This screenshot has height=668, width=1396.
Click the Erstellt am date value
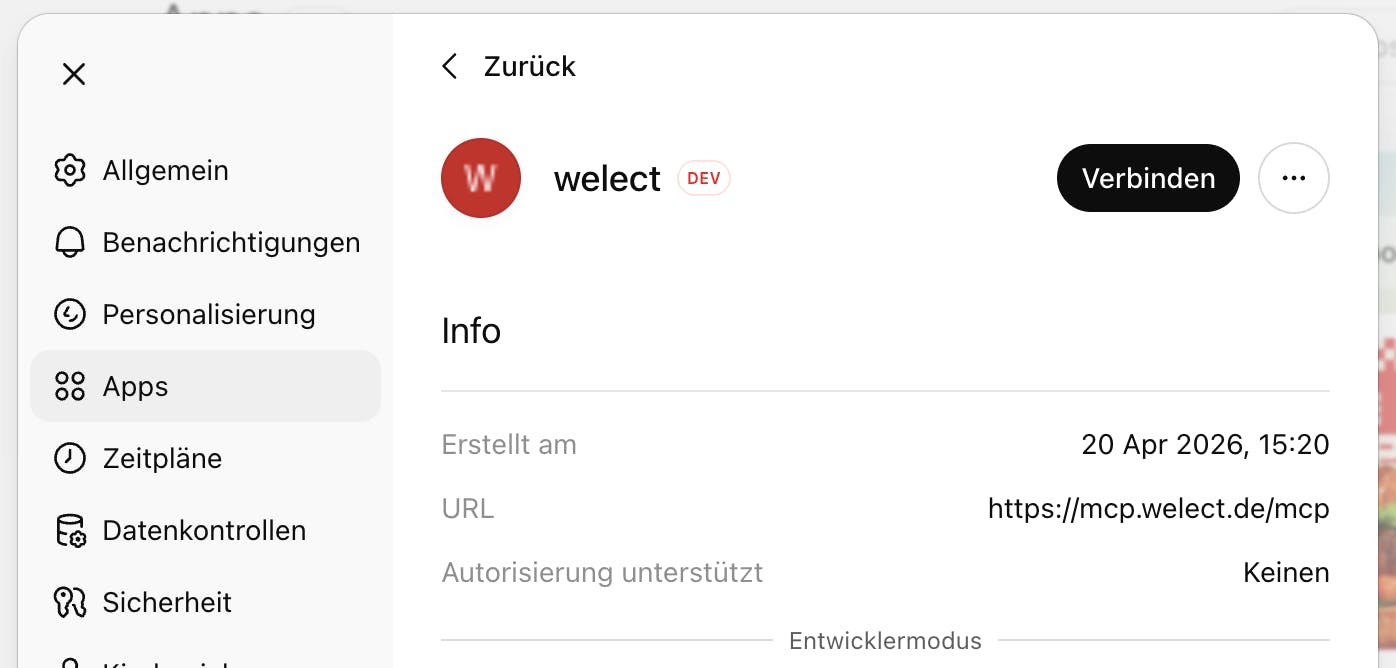coord(1207,444)
